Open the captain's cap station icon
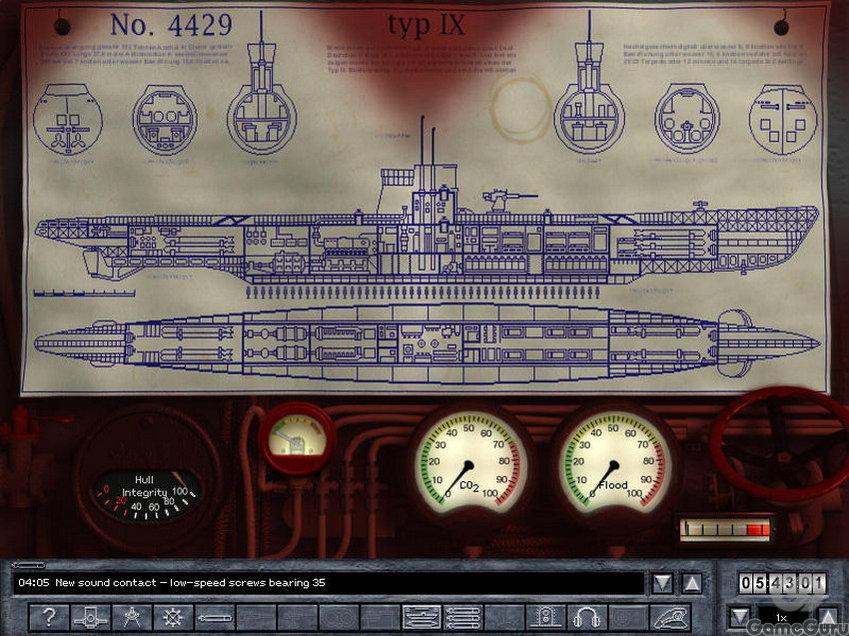This screenshot has width=849, height=636. click(670, 617)
